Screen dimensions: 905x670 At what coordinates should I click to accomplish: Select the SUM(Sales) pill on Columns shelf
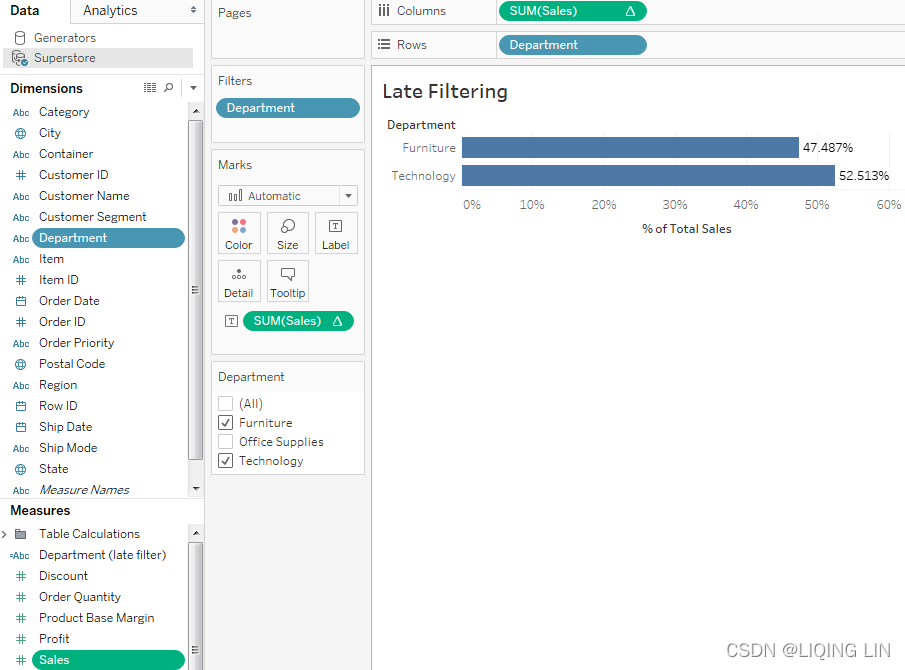(x=573, y=11)
